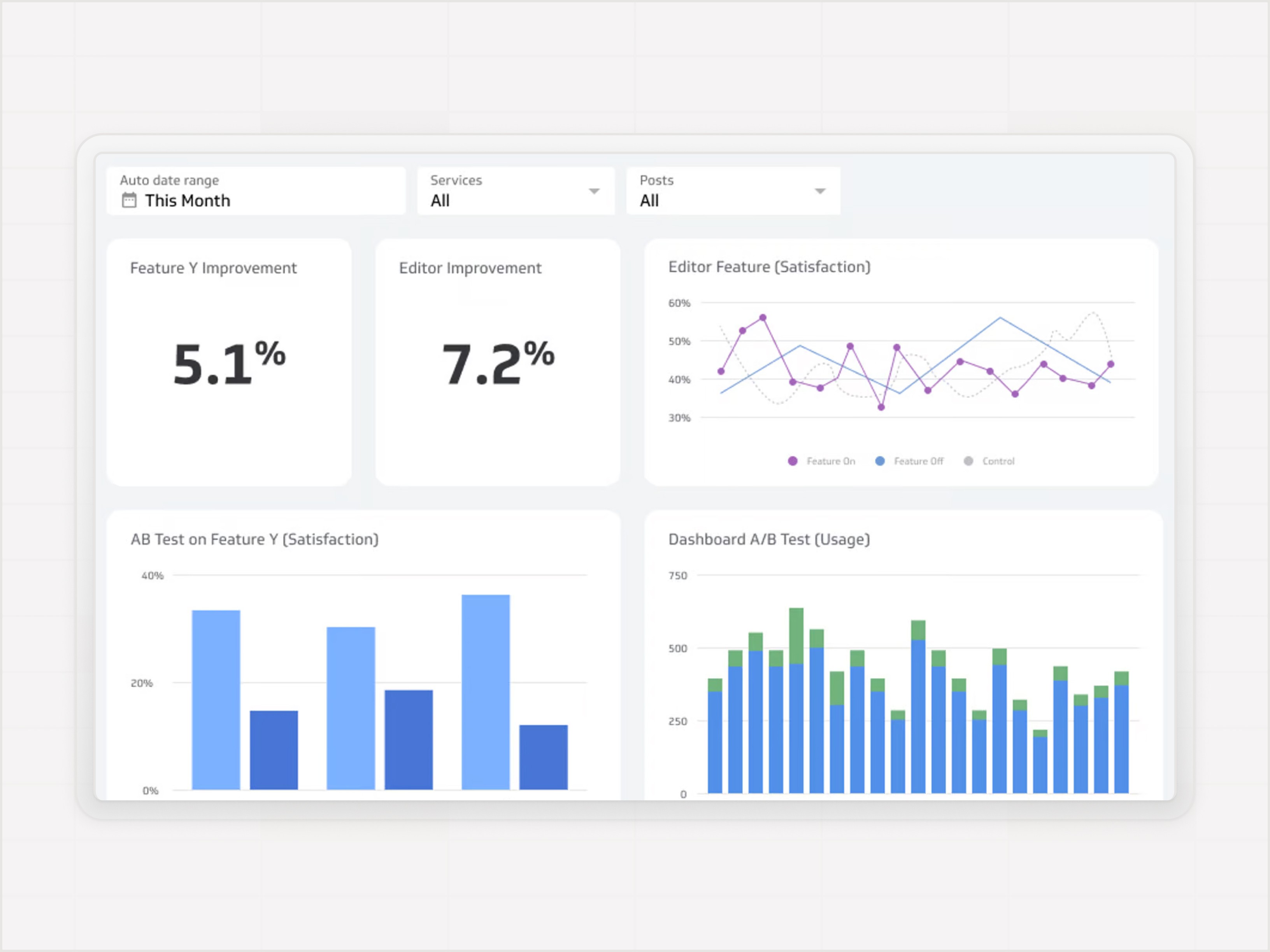Screen dimensions: 1270x952
Task: Click the tallest light-blue bar in AB Test chart
Action: [x=486, y=692]
